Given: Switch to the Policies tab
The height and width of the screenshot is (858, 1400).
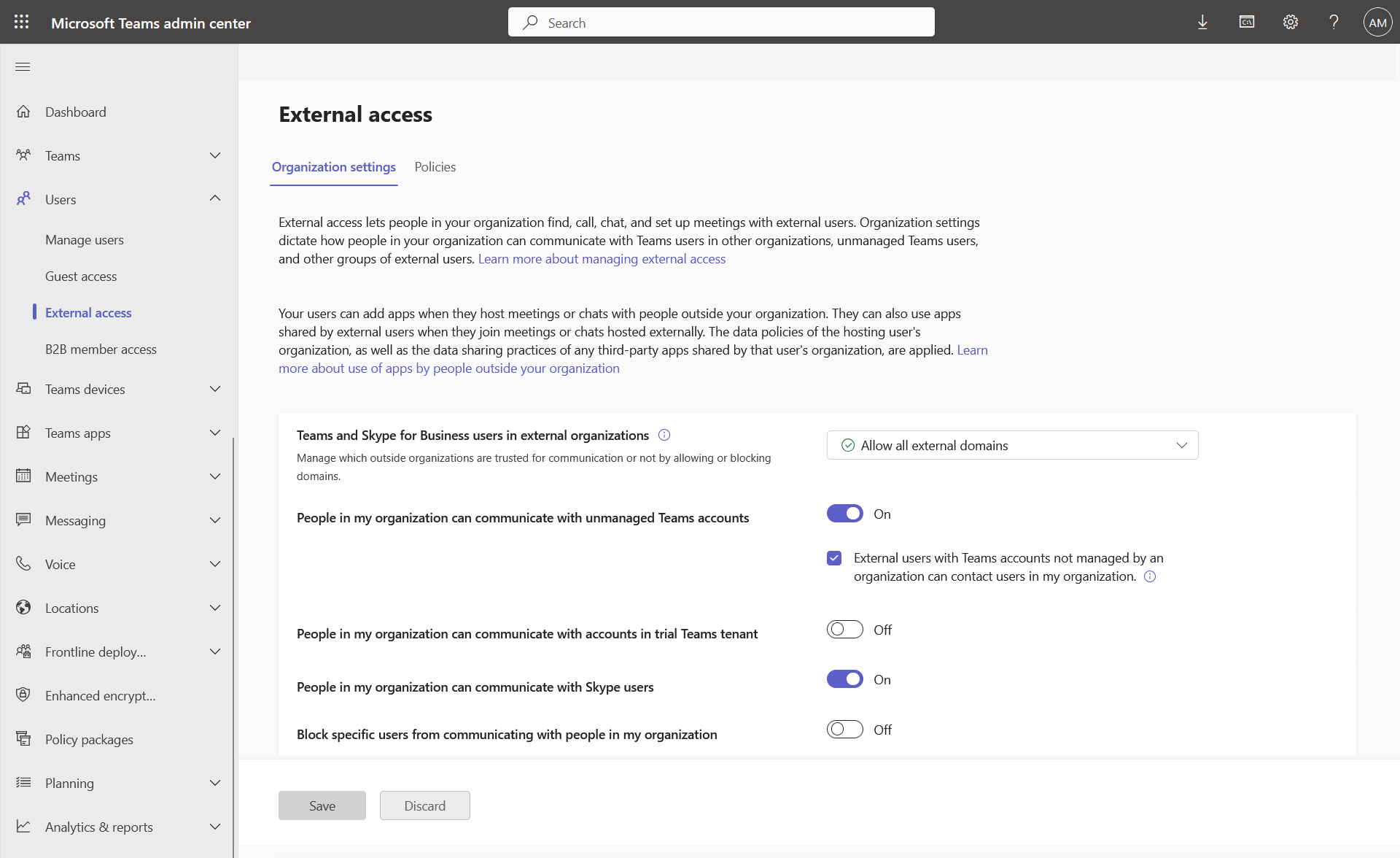Looking at the screenshot, I should (x=435, y=167).
